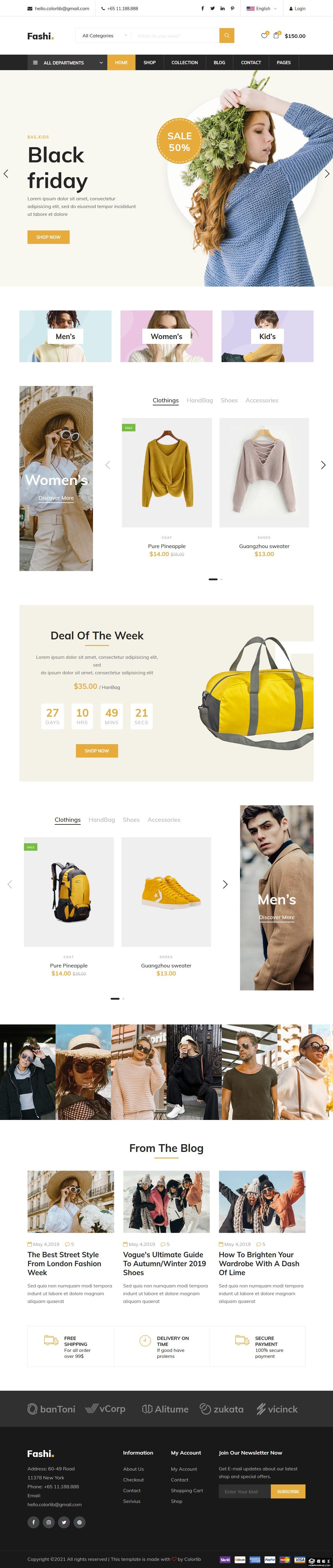Image resolution: width=333 pixels, height=1568 pixels.
Task: Click the orange search magnifier button
Action: pos(227,35)
